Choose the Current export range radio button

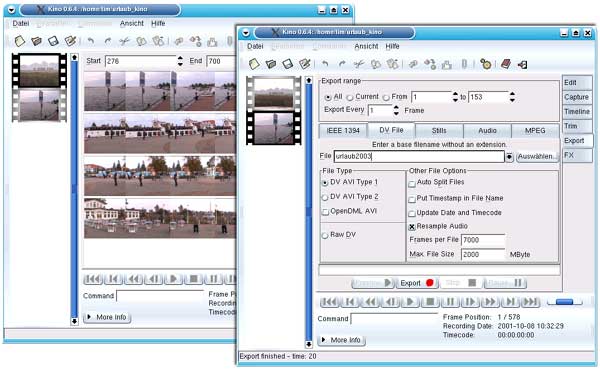click(350, 98)
